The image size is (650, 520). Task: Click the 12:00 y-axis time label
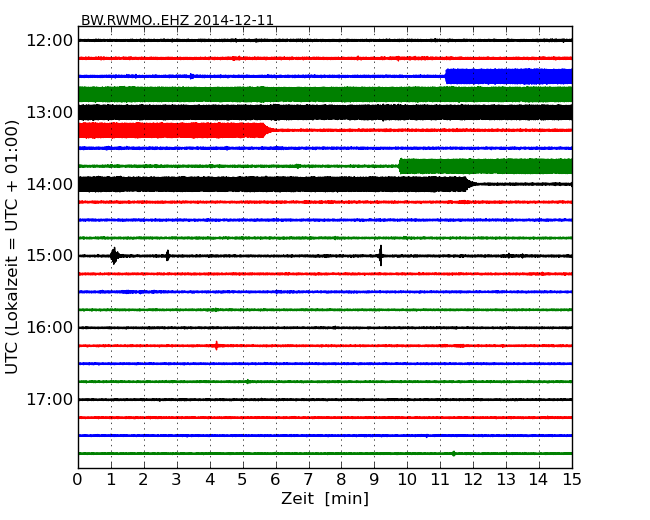(49, 41)
